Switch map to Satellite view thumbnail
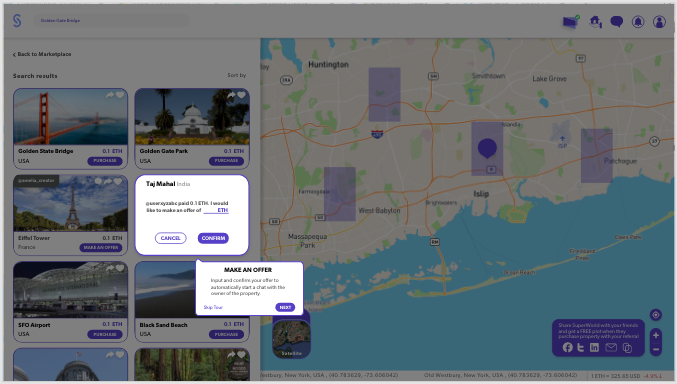 (291, 339)
